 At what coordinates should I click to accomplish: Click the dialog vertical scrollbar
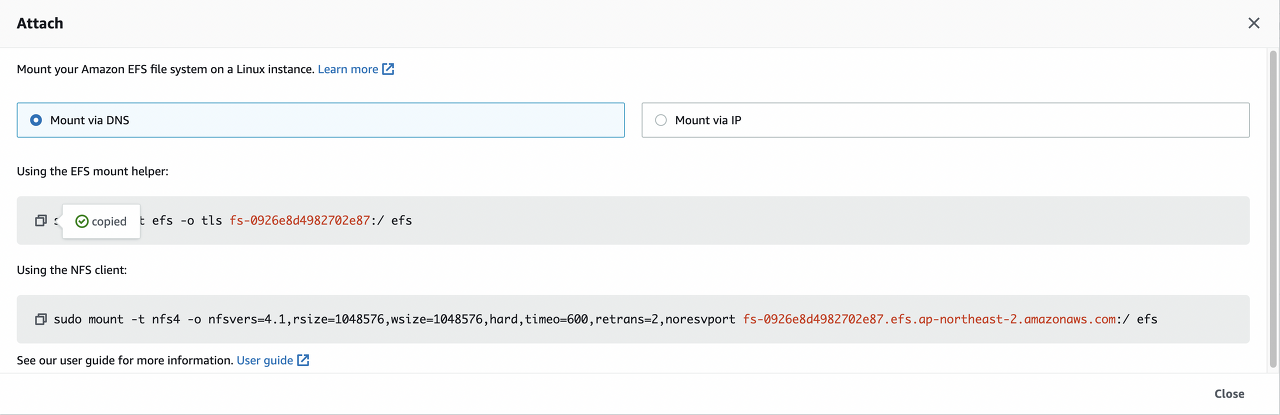point(1273,207)
